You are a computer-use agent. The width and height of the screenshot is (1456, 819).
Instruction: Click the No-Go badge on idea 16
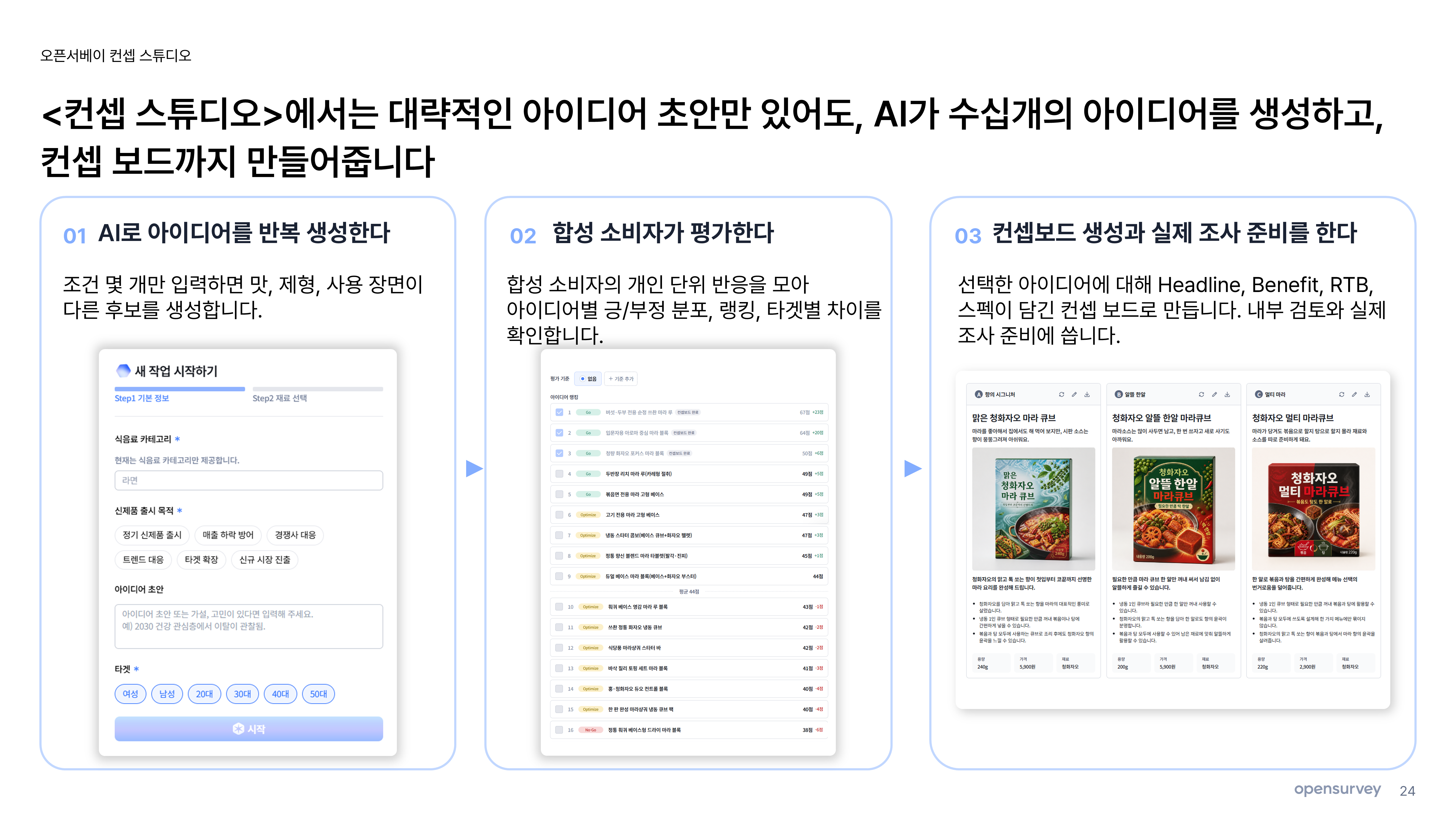pyautogui.click(x=591, y=730)
